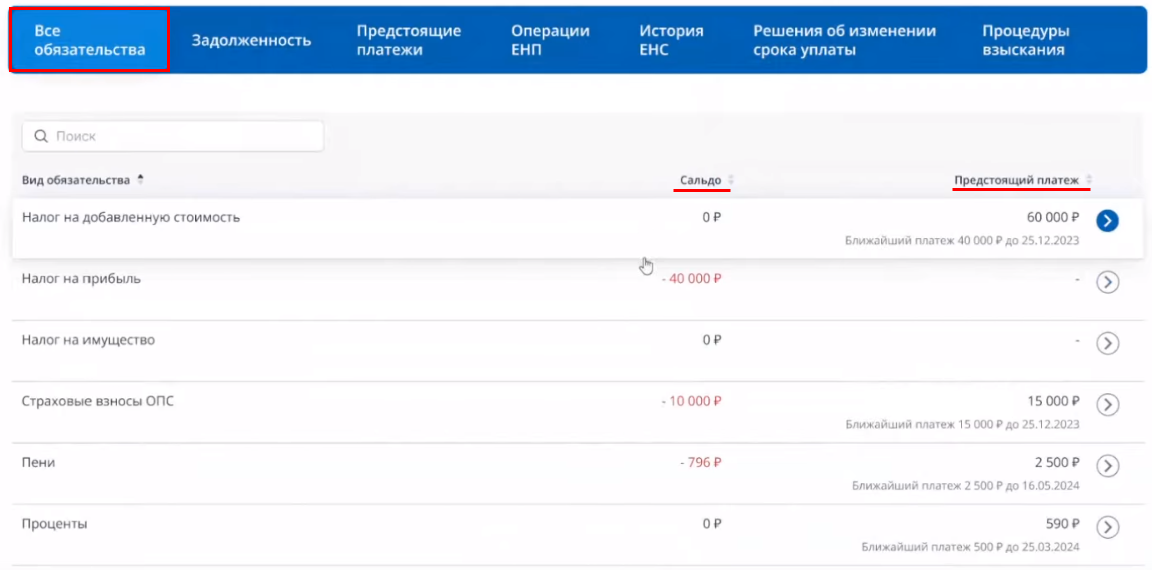Image resolution: width=1152 pixels, height=570 pixels.
Task: Click the Налог на прибыль obligation name
Action: point(81,279)
